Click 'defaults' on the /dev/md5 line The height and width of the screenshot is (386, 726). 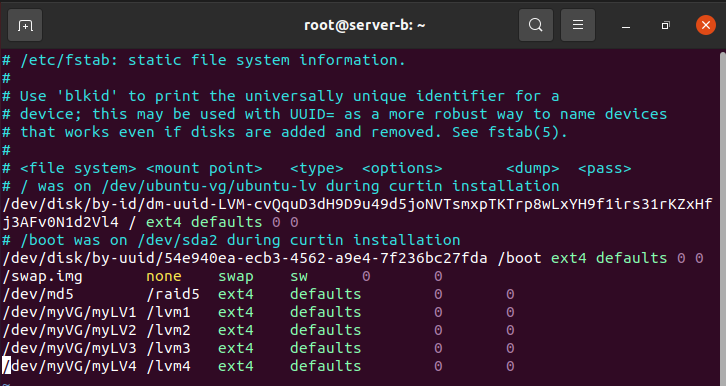click(x=325, y=294)
